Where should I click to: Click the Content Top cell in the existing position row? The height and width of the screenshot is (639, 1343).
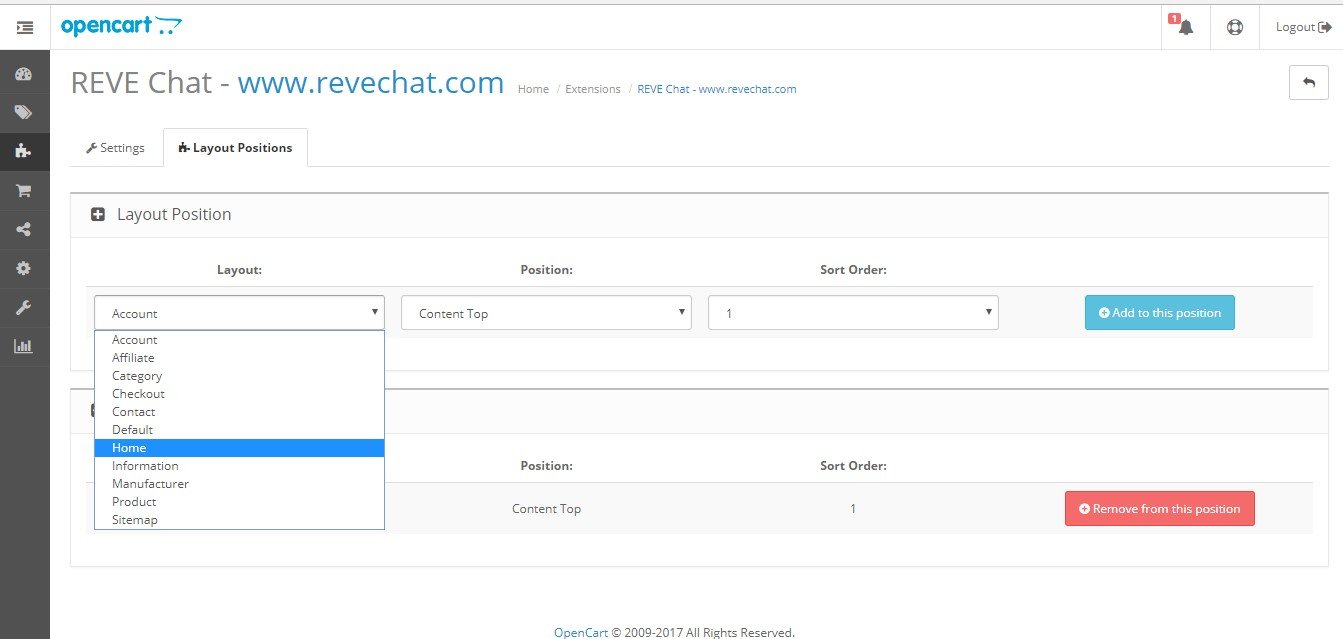546,509
